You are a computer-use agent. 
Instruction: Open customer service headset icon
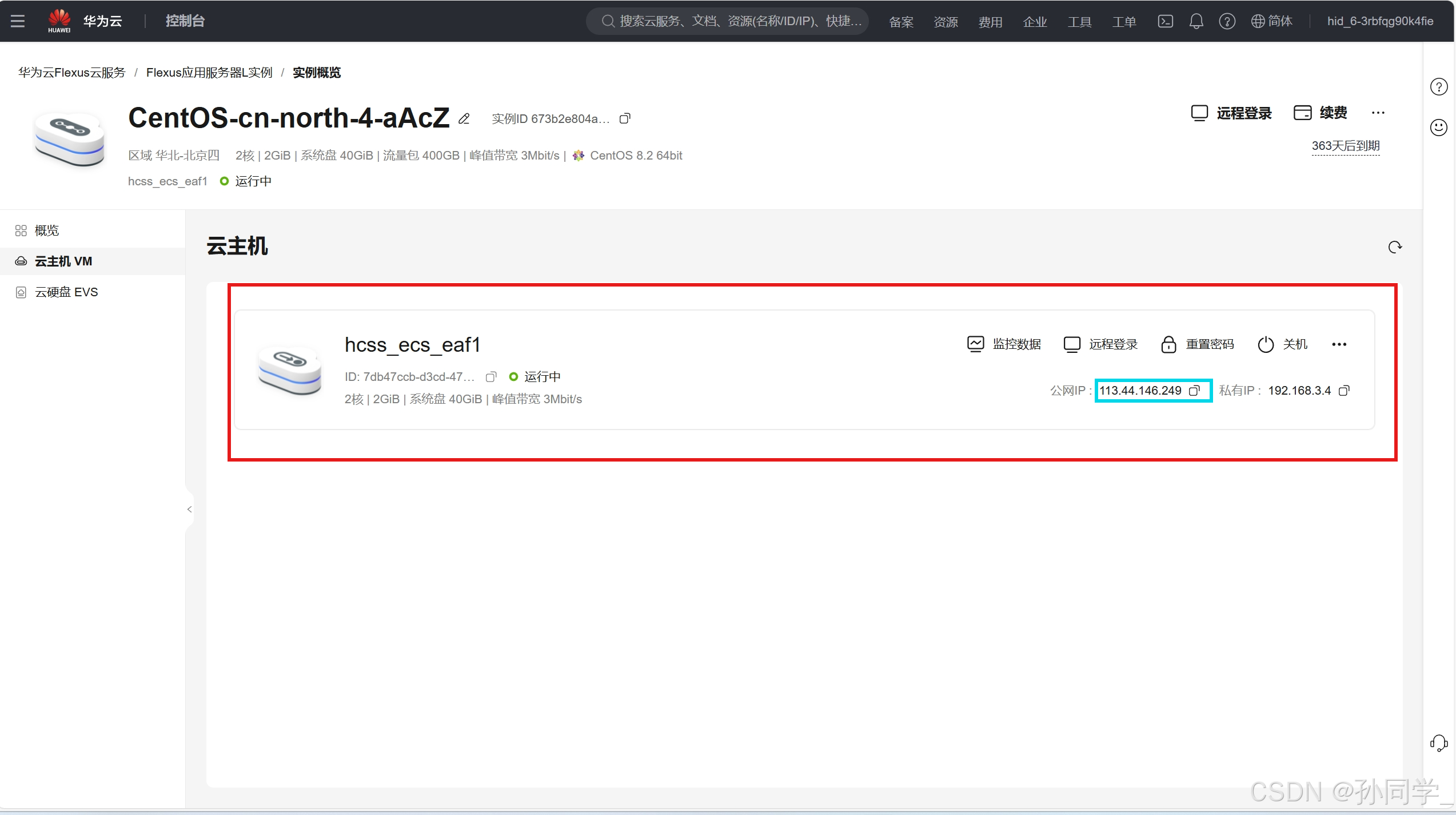coord(1439,743)
